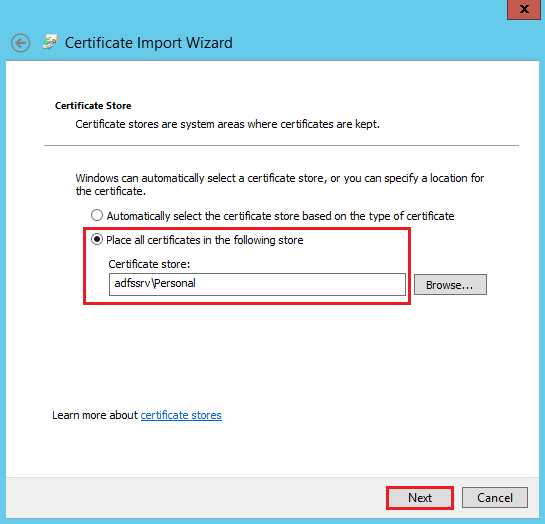The width and height of the screenshot is (545, 524).
Task: Click the Certificate Import Wizard icon
Action: [x=50, y=42]
